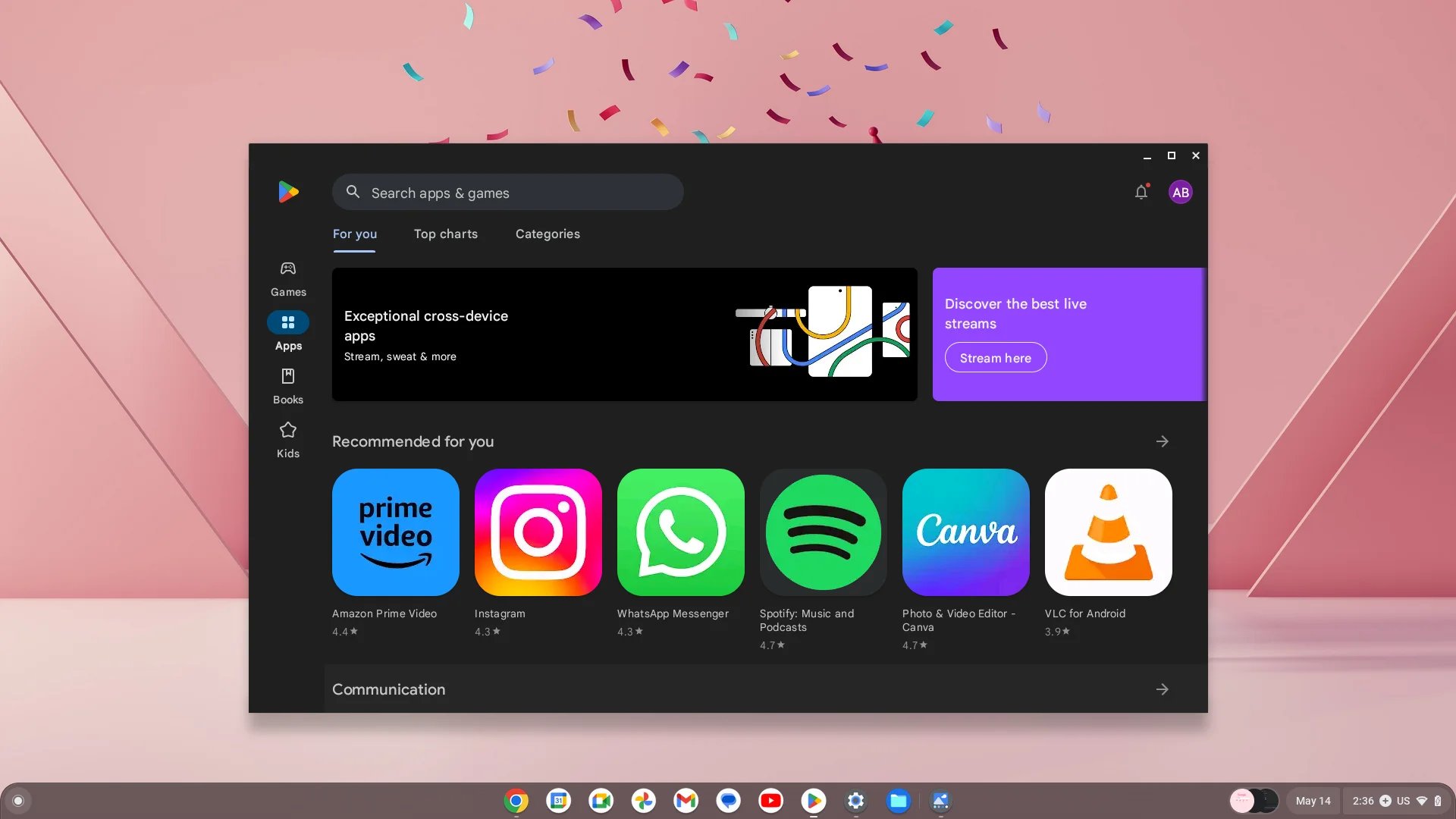
Task: Click the Spotify: Music and Podcasts title
Action: pyautogui.click(x=807, y=620)
